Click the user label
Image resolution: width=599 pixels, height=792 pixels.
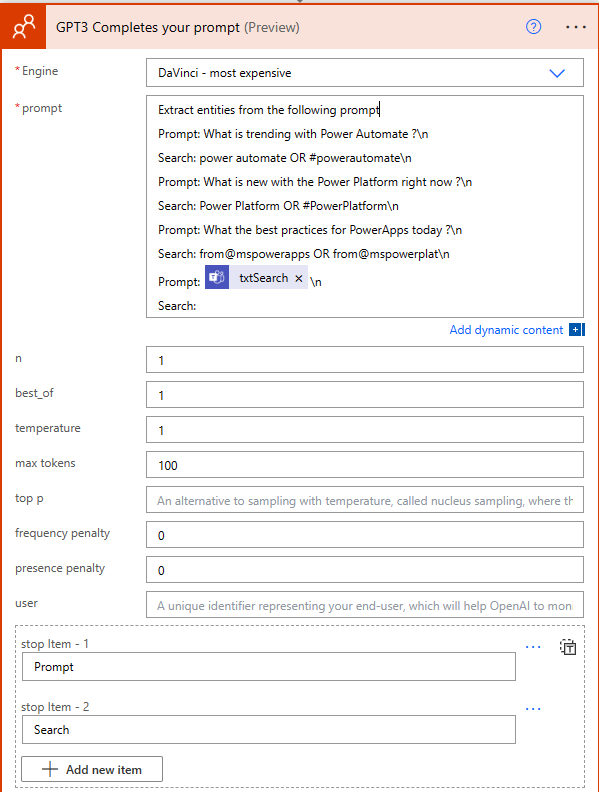[26, 603]
